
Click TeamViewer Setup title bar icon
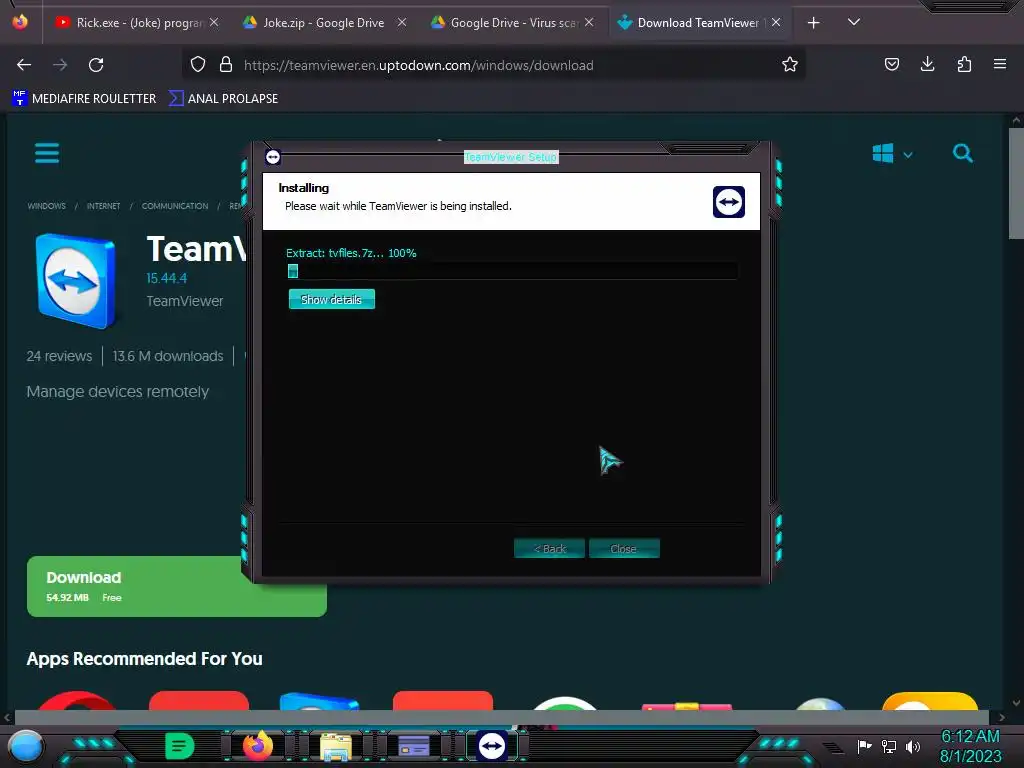pos(273,157)
